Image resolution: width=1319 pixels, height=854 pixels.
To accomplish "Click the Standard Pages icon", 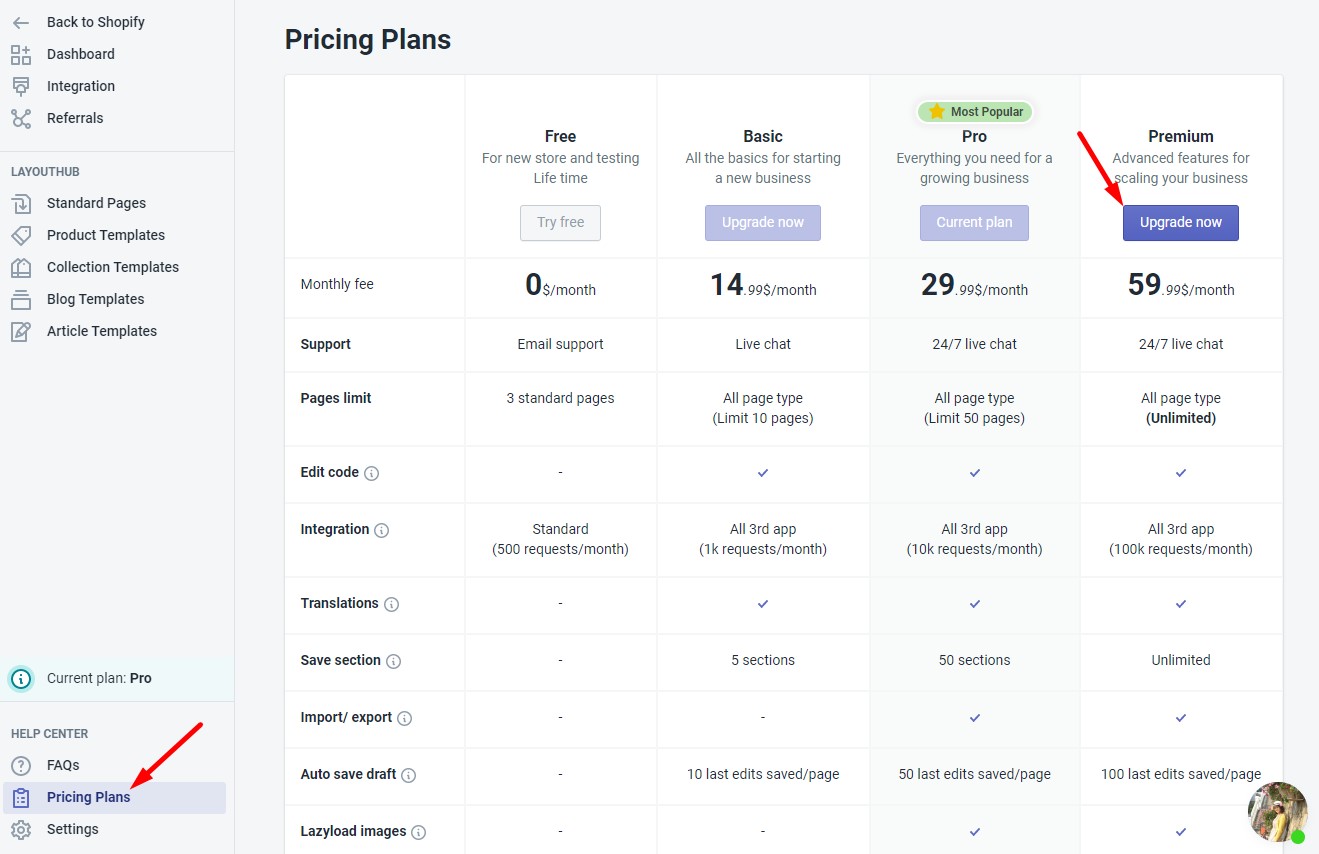I will pyautogui.click(x=21, y=203).
